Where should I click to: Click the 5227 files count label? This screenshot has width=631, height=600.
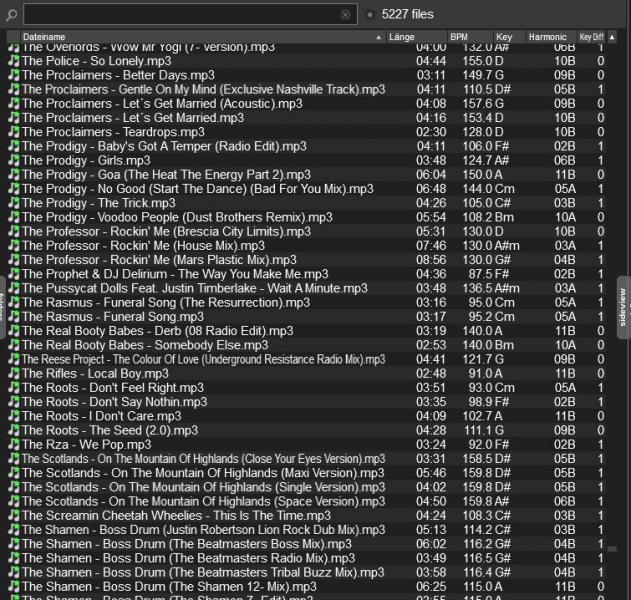tap(407, 14)
